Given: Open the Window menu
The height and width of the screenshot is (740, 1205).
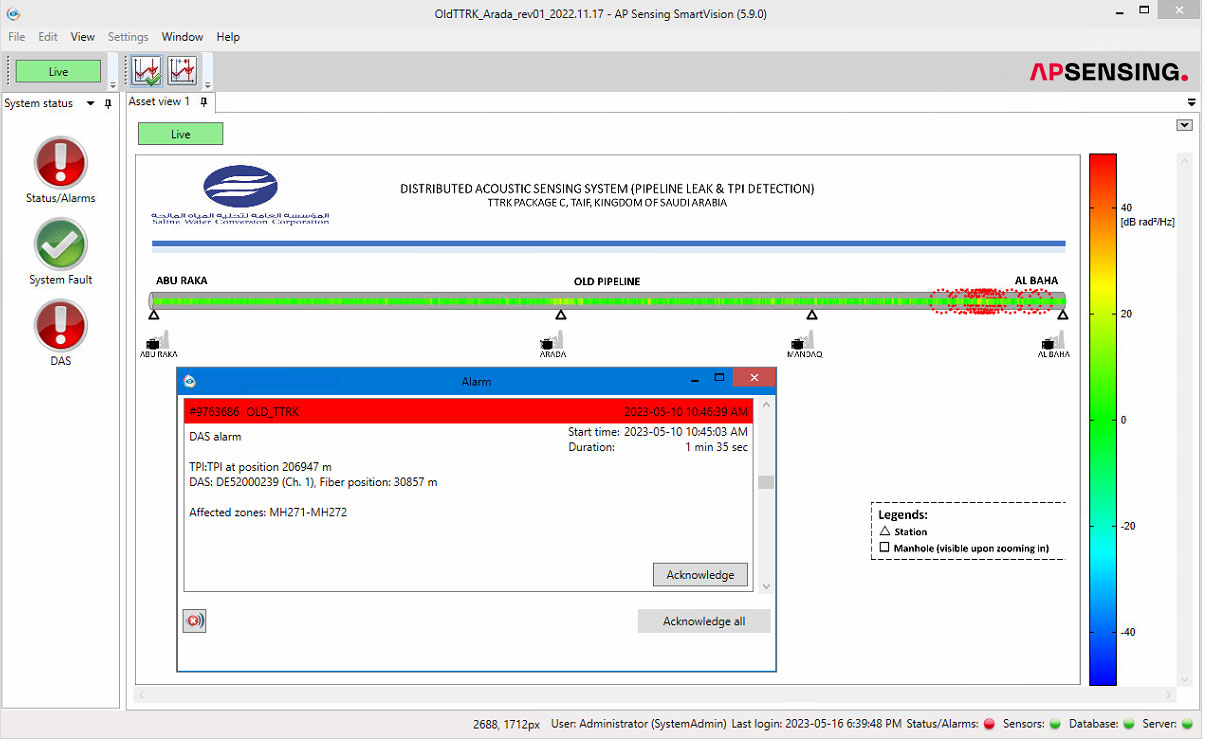Looking at the screenshot, I should [x=182, y=37].
